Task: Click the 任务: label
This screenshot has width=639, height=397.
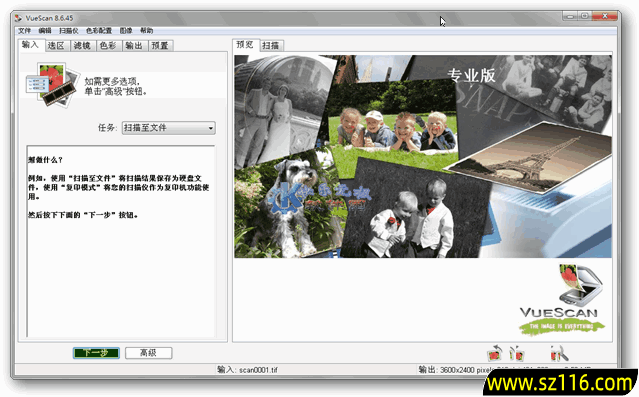Action: tap(108, 128)
